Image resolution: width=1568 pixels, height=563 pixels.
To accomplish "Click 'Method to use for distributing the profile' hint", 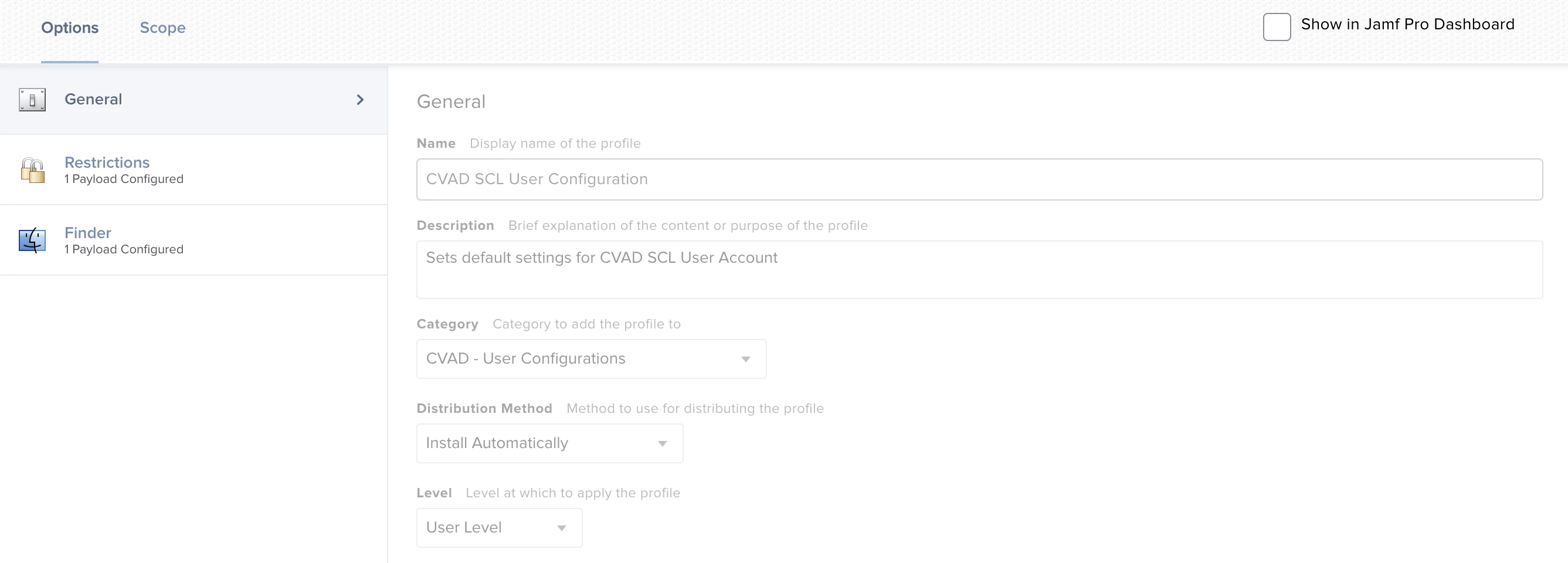I will [695, 409].
